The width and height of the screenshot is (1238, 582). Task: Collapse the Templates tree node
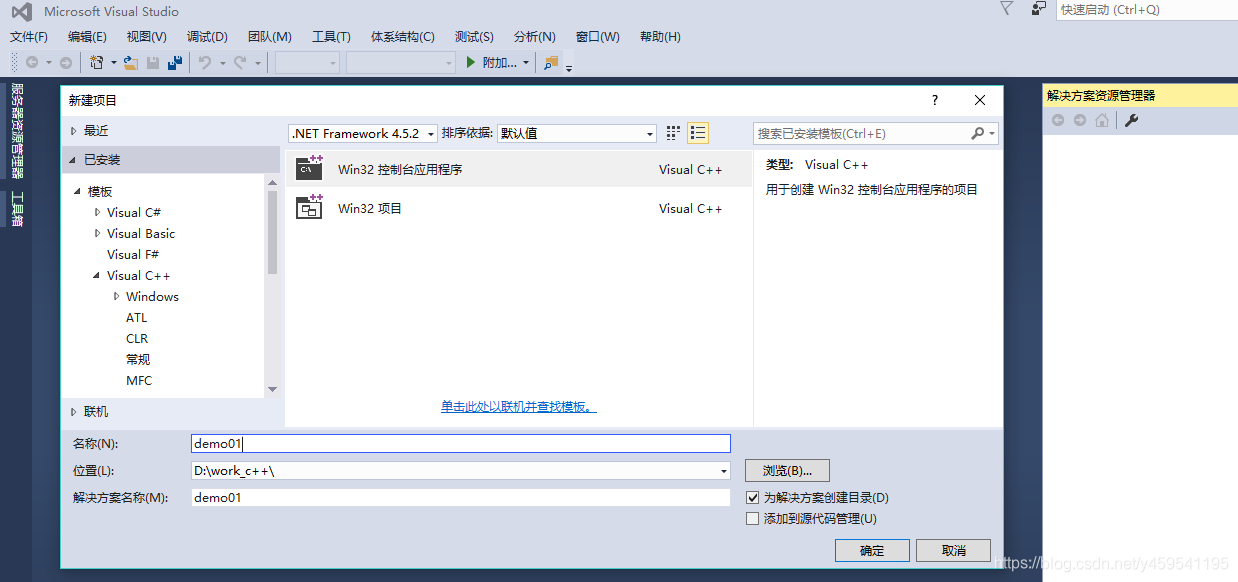[78, 191]
